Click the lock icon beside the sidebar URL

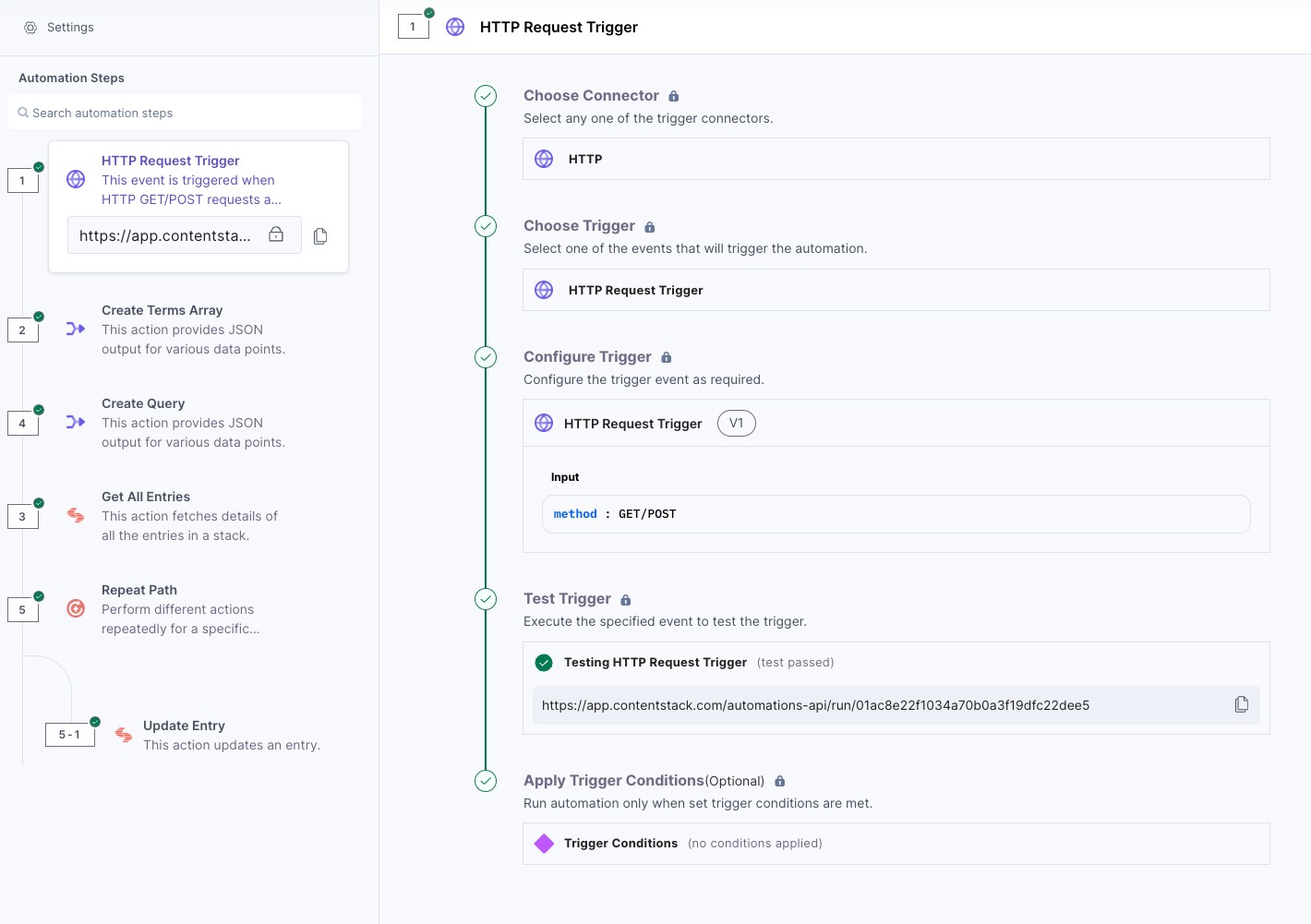(276, 234)
